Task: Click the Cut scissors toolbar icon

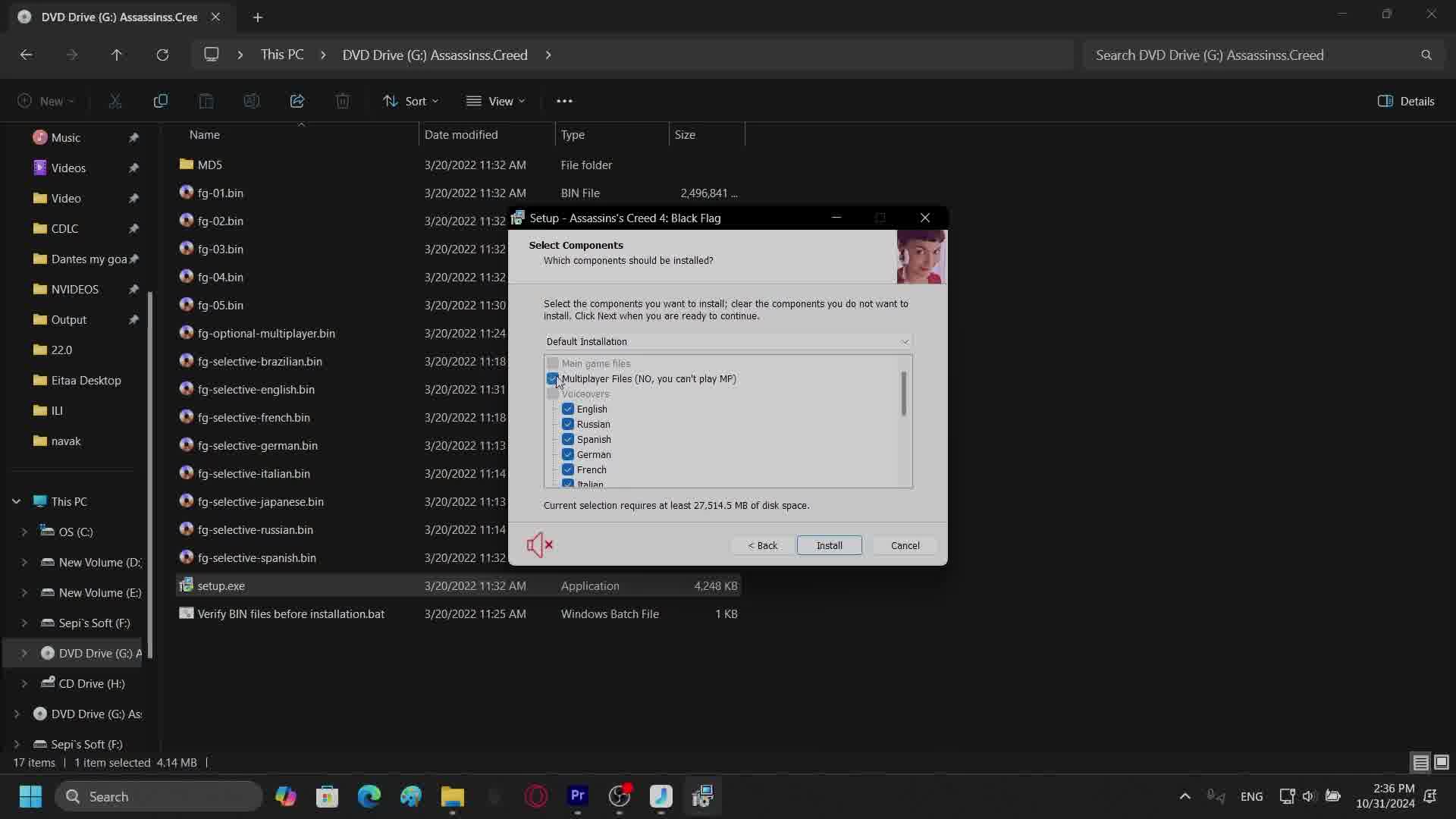Action: (x=115, y=101)
